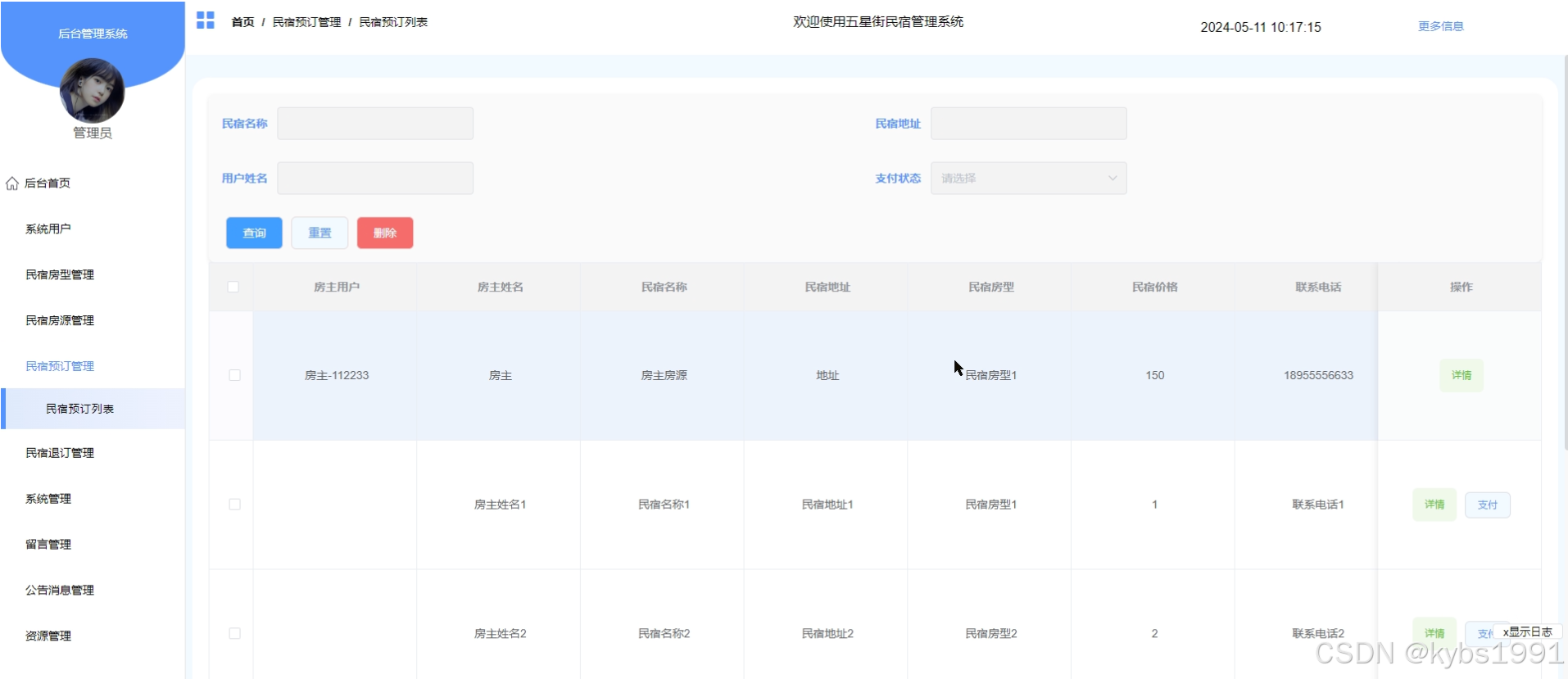
Task: Check the row for 房主姓名1
Action: 234,505
